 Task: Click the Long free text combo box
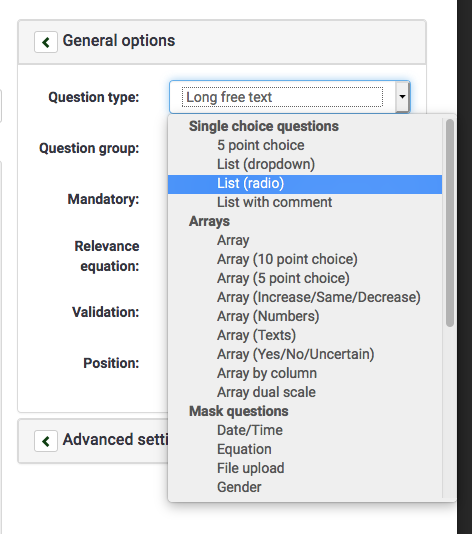(289, 97)
